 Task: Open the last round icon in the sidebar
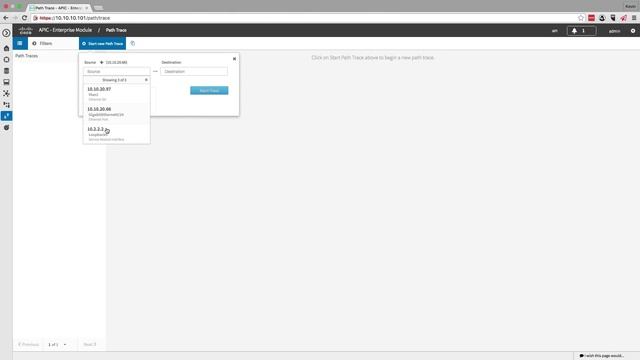click(x=6, y=128)
